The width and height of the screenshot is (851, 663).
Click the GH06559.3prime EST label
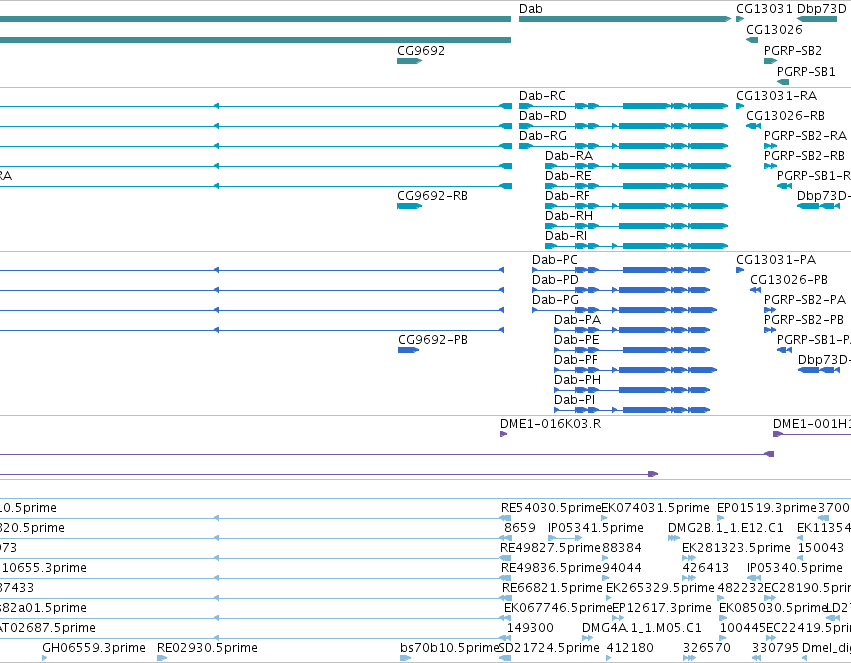pyautogui.click(x=94, y=648)
